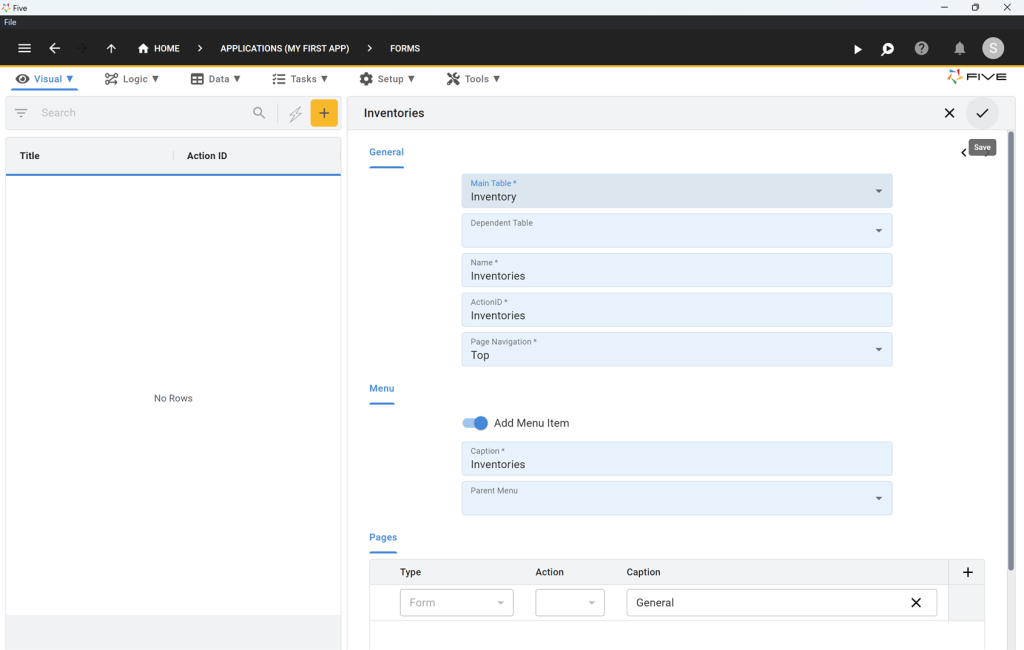The image size is (1024, 650).
Task: Open the help question mark icon
Action: [x=921, y=48]
